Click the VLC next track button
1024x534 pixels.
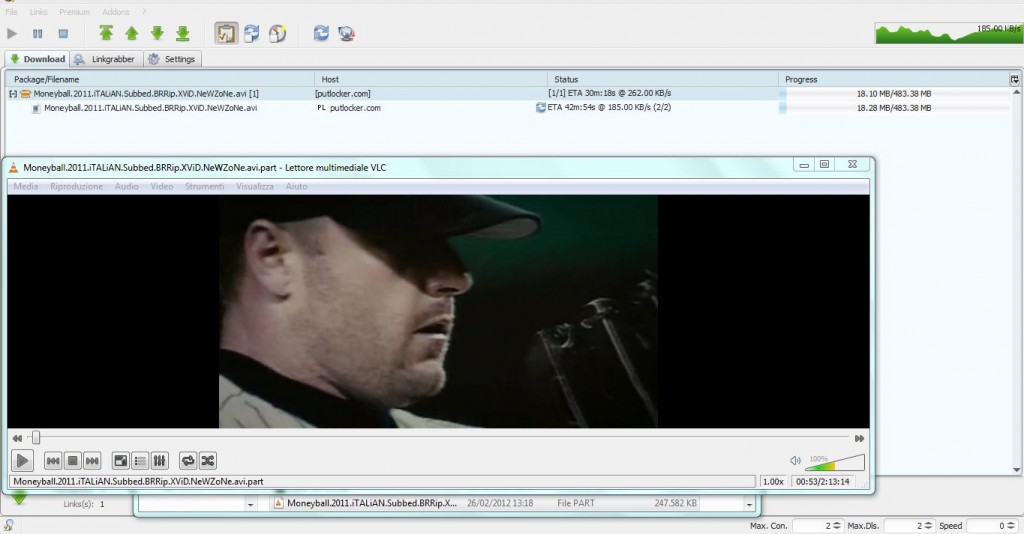pyautogui.click(x=92, y=460)
